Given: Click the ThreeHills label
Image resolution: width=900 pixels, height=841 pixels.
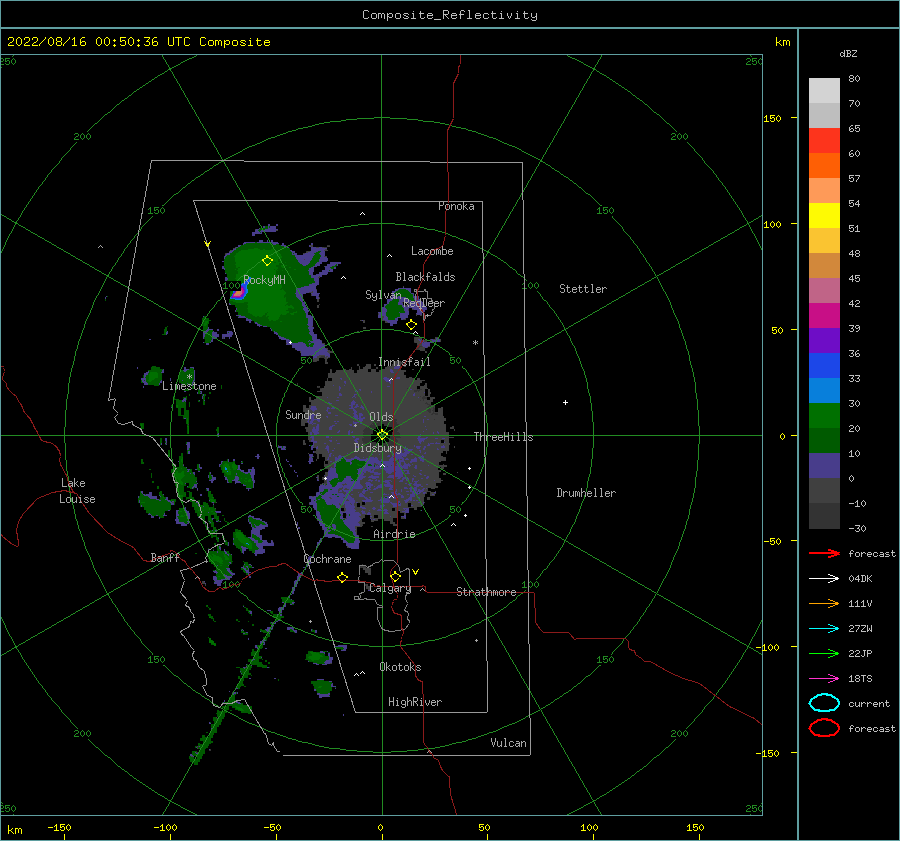Looking at the screenshot, I should 503,437.
